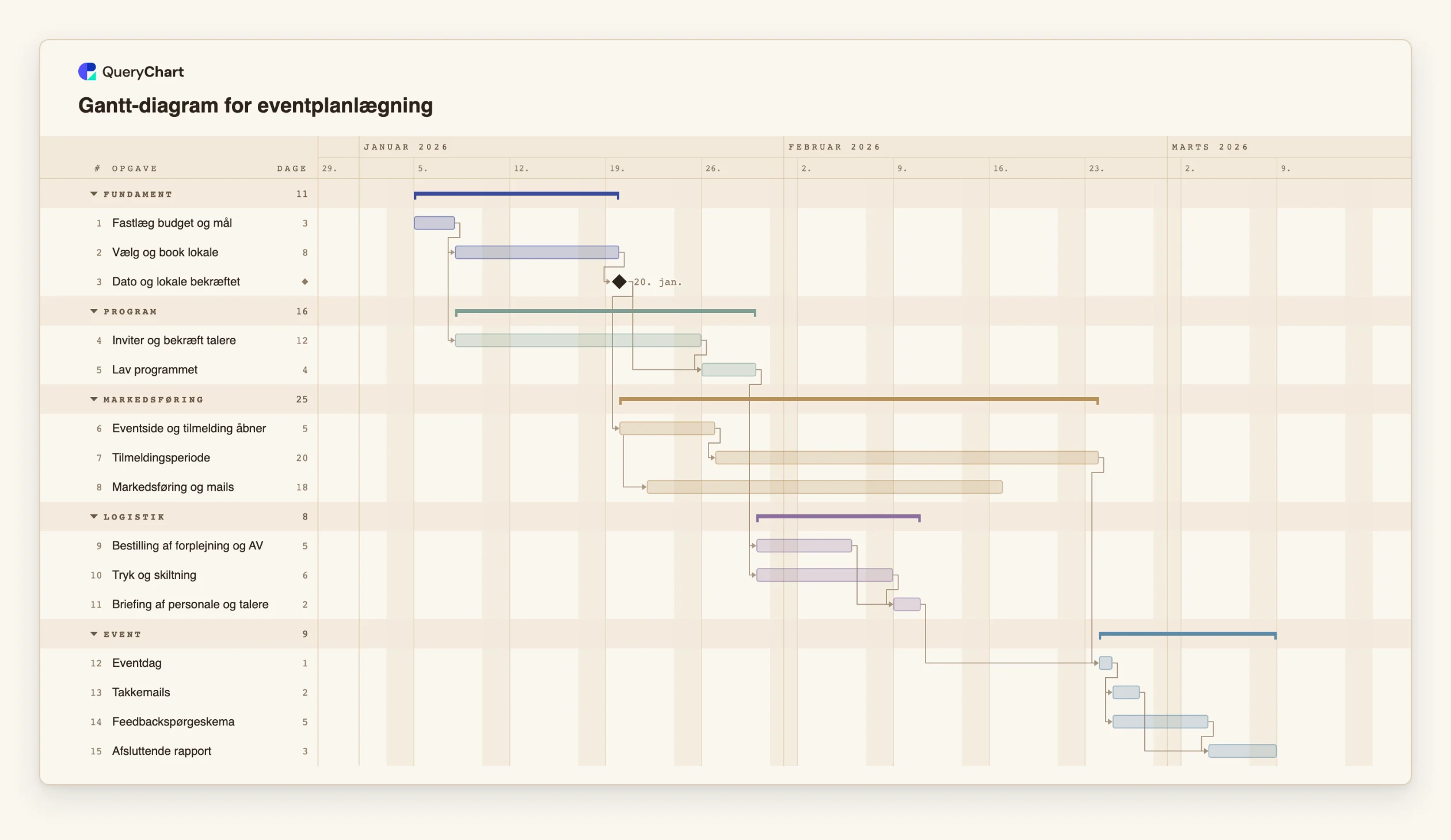Select the Briefing af personale bar

click(907, 605)
